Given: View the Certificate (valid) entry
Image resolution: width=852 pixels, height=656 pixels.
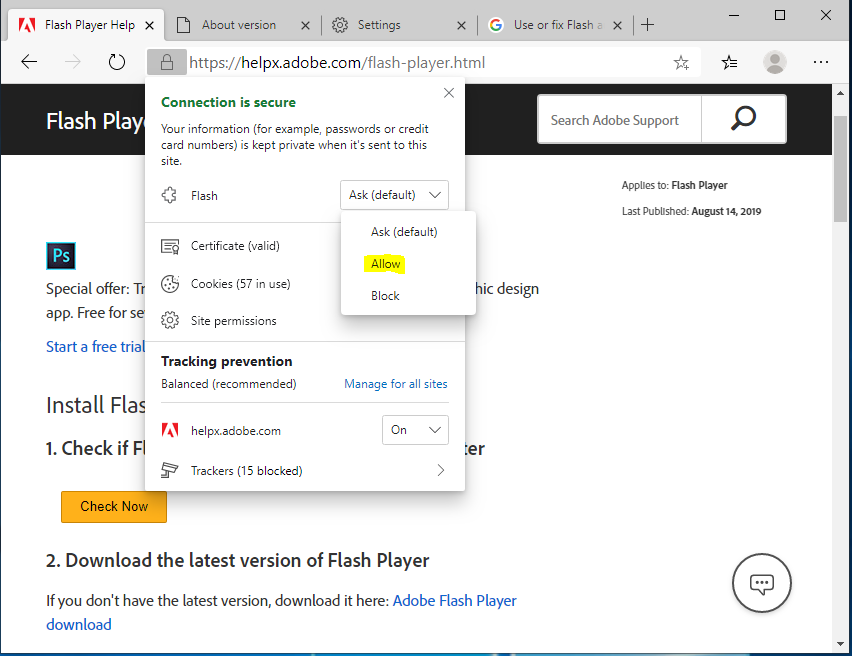Looking at the screenshot, I should [x=237, y=245].
